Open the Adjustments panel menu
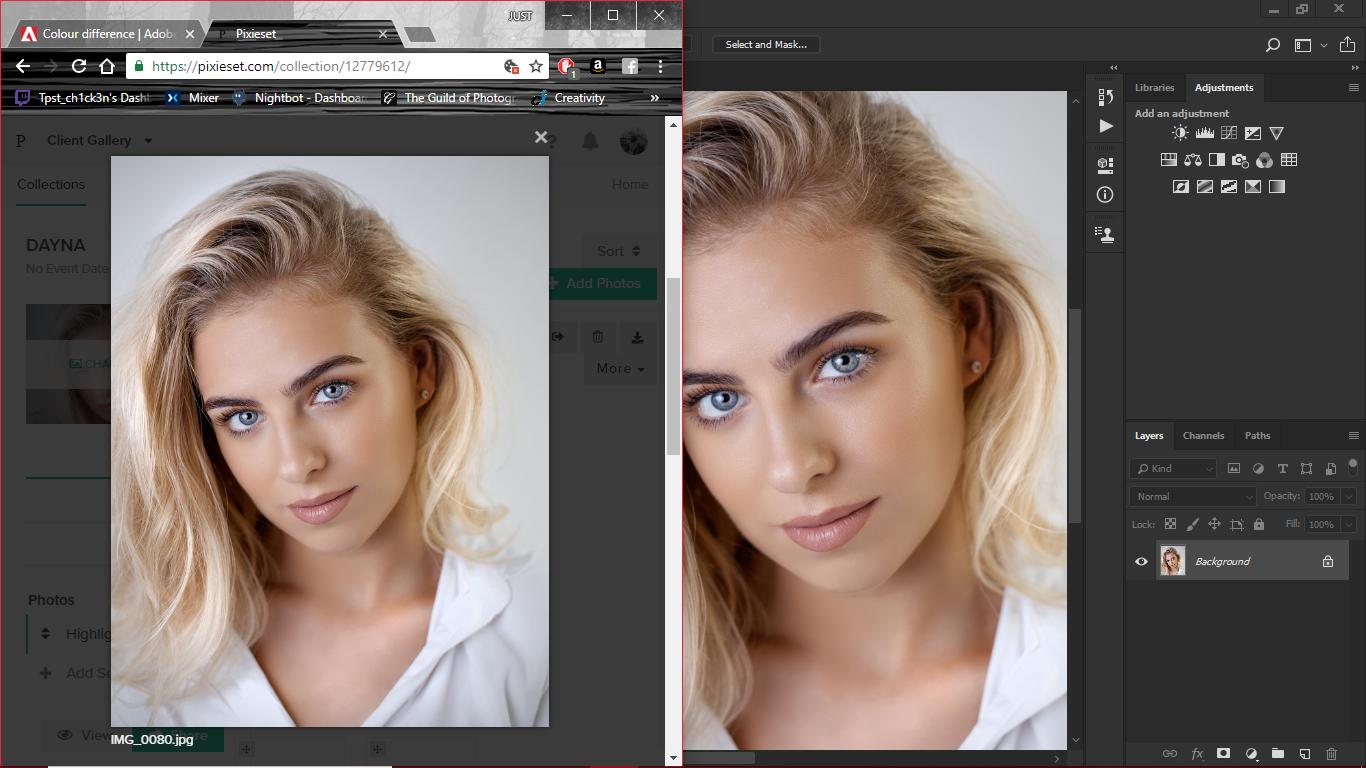 click(1353, 87)
